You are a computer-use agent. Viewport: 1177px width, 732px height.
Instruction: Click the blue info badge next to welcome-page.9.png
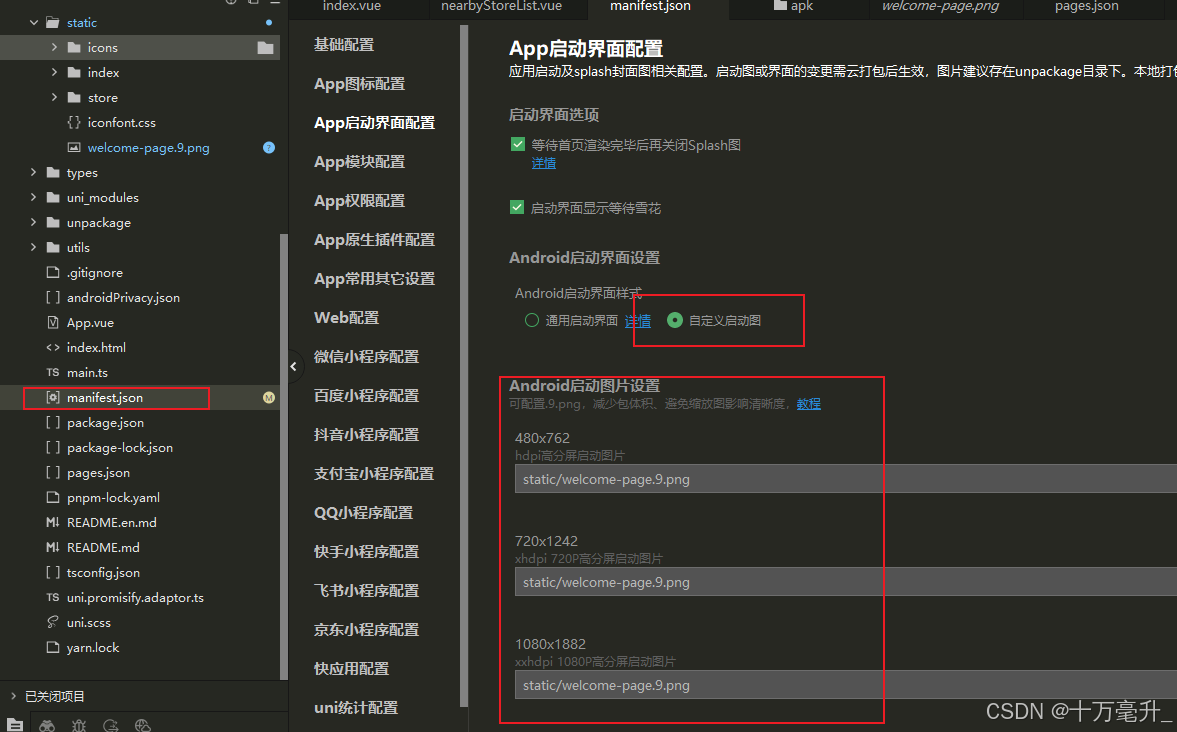click(268, 147)
